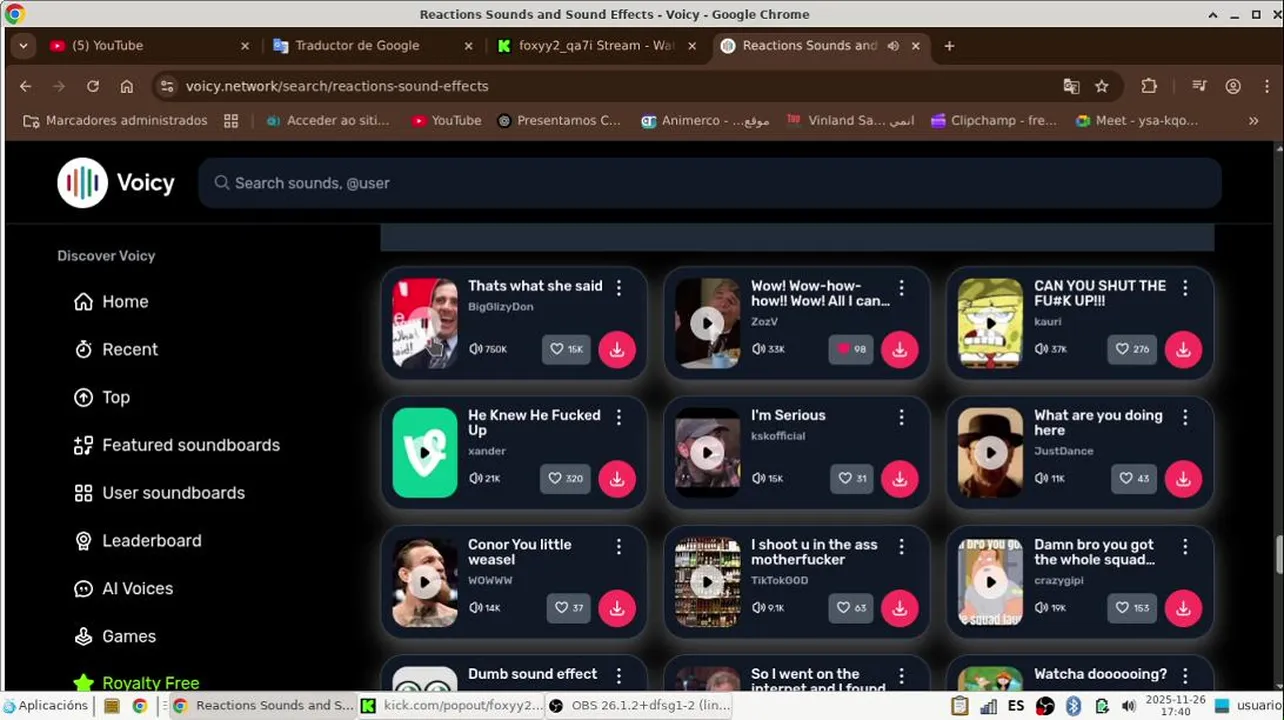Like What are you doing here (43)

pyautogui.click(x=1135, y=478)
